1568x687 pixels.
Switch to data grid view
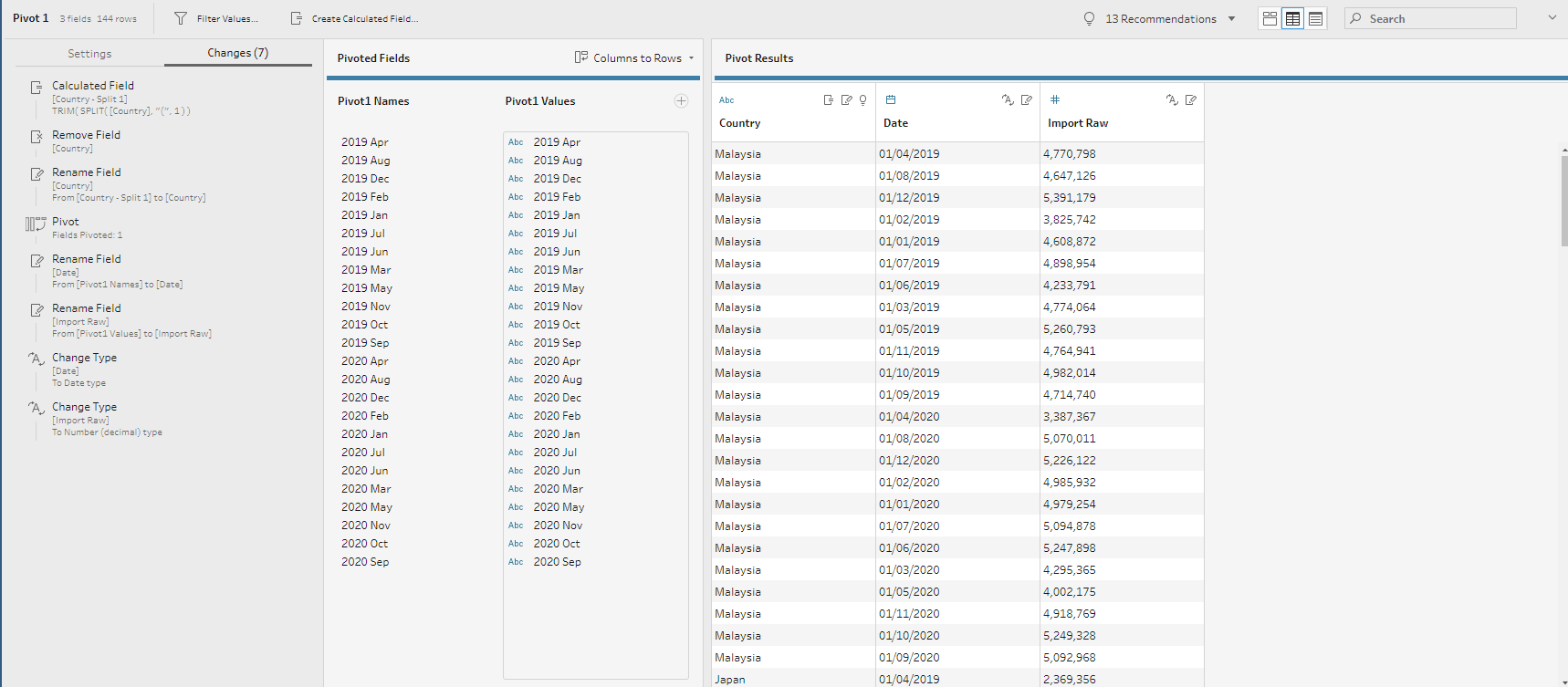pyautogui.click(x=1292, y=18)
